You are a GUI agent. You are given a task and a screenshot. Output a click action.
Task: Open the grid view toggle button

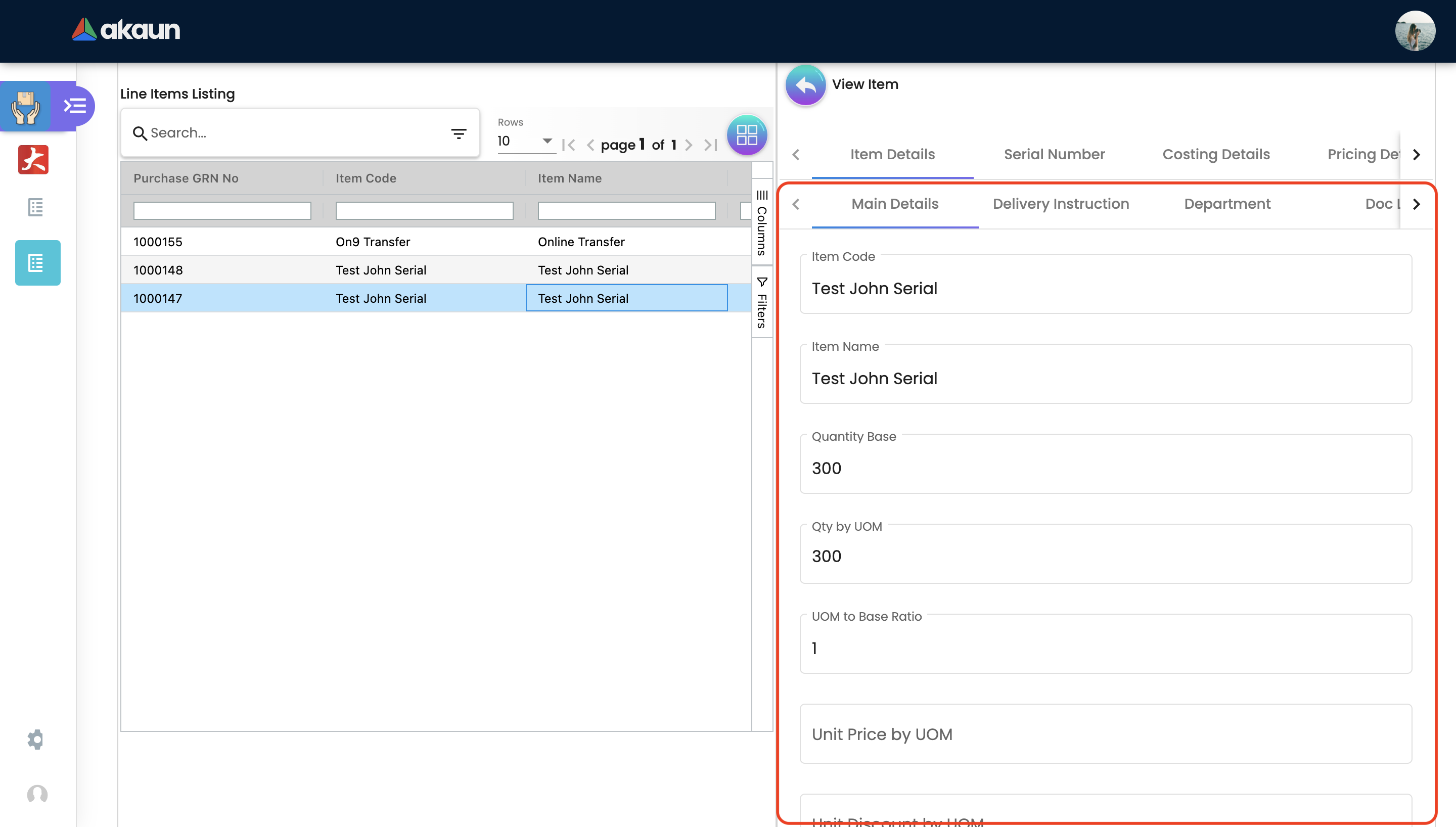746,135
